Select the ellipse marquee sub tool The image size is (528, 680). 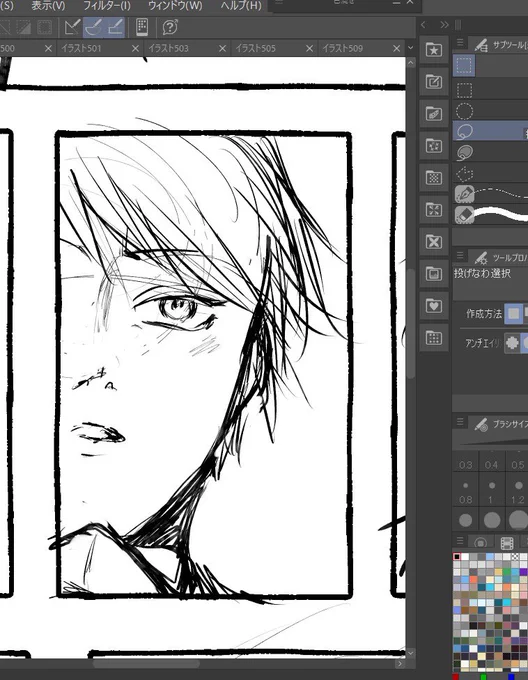pos(490,111)
